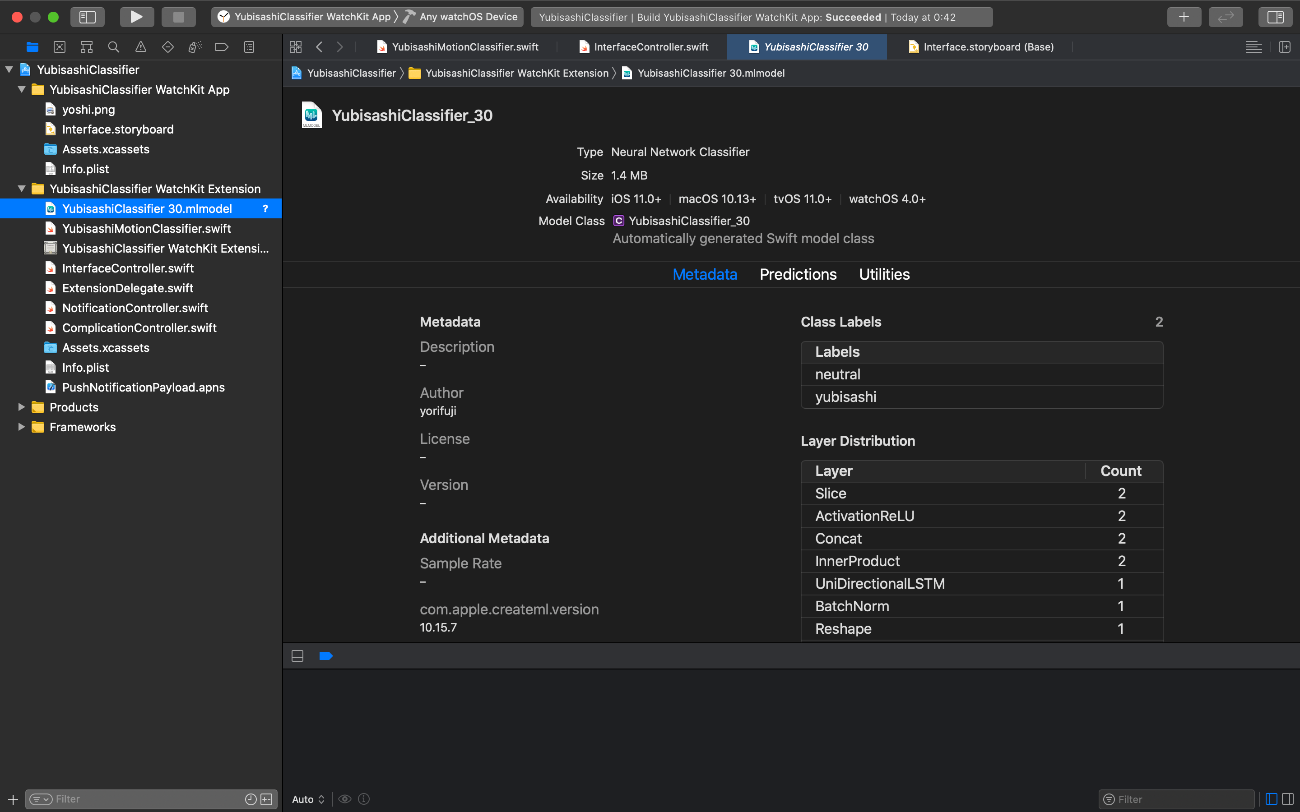Add a new file with the navigator plus button
Screen dimensions: 1300x812
pos(12,799)
